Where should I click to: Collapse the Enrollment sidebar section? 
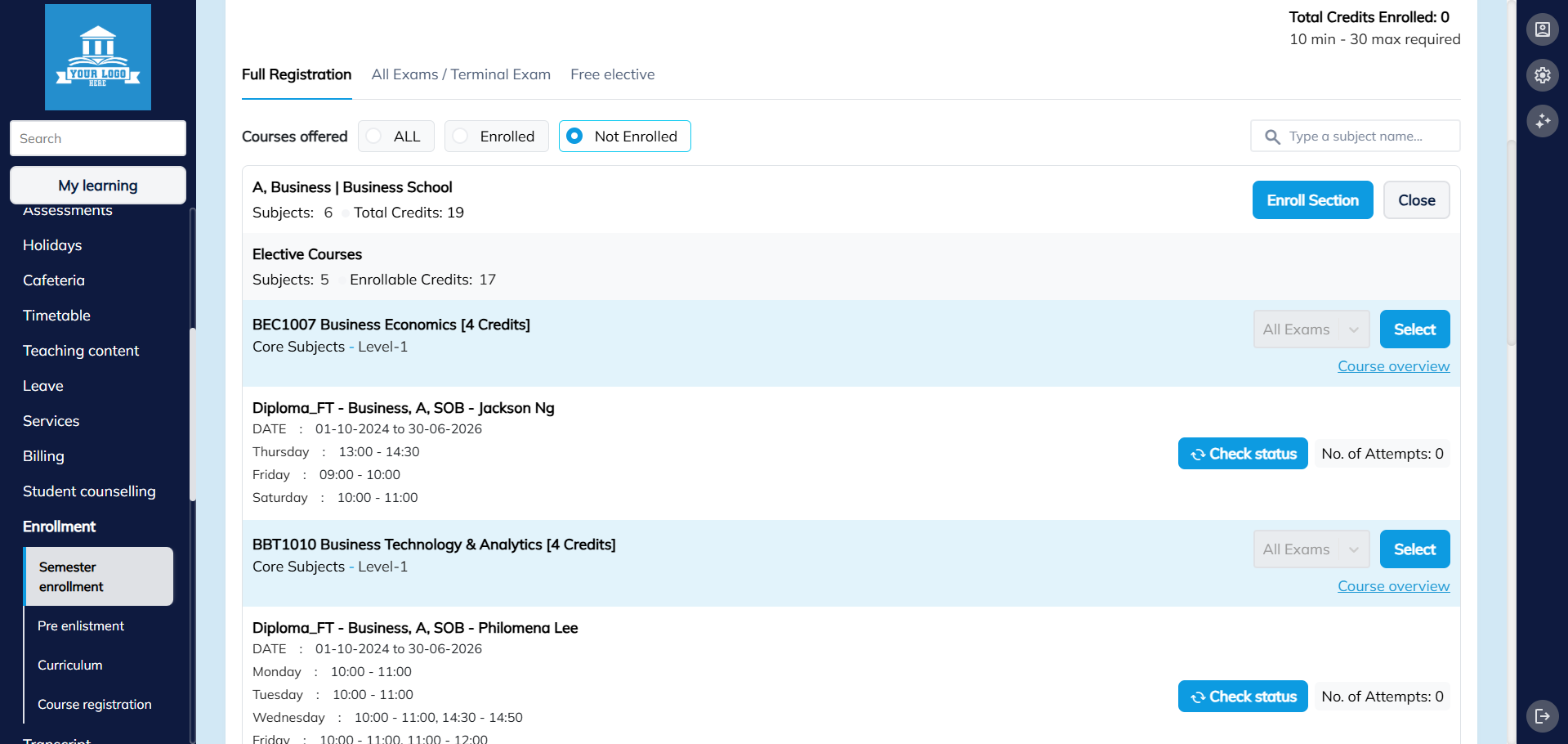60,527
